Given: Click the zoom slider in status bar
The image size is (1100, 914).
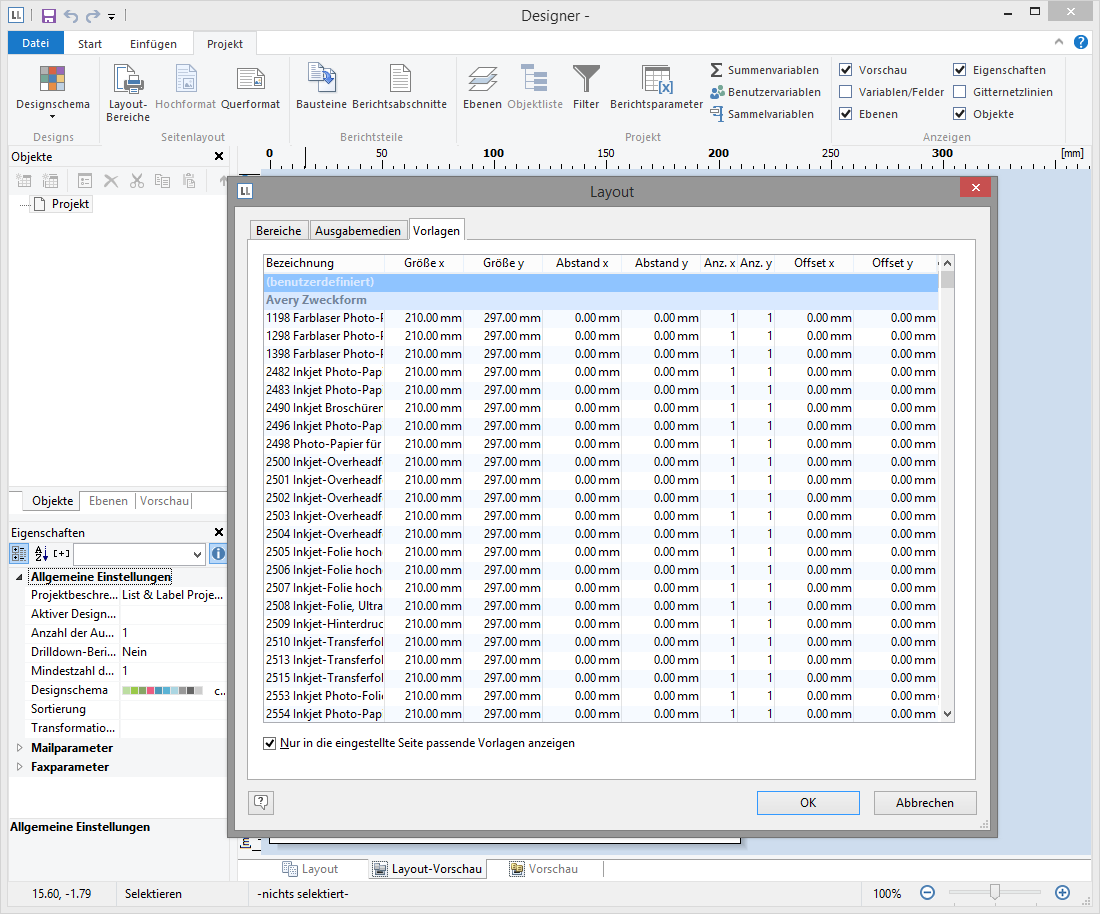Looking at the screenshot, I should (994, 892).
